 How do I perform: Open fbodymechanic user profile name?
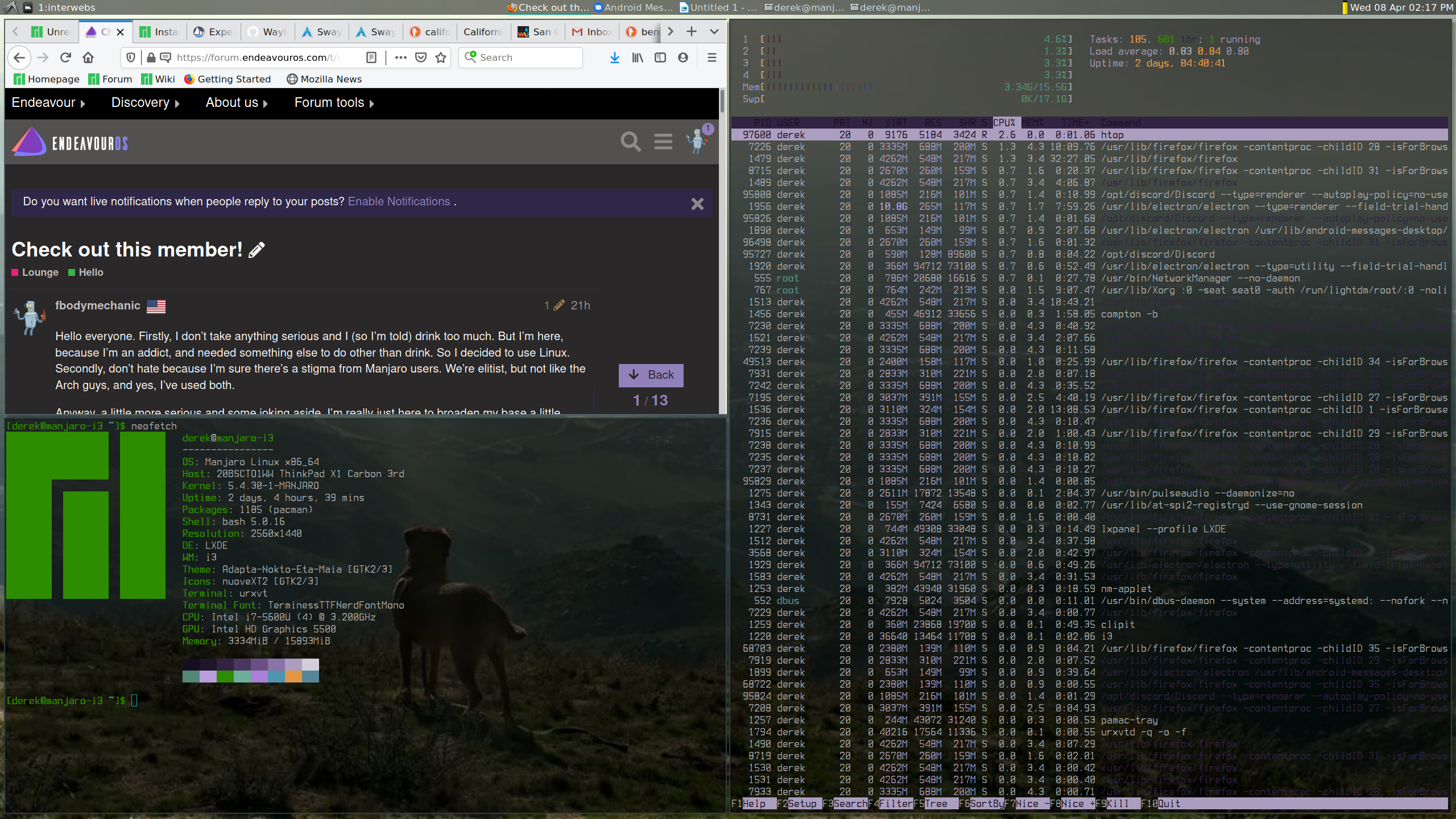pyautogui.click(x=98, y=305)
